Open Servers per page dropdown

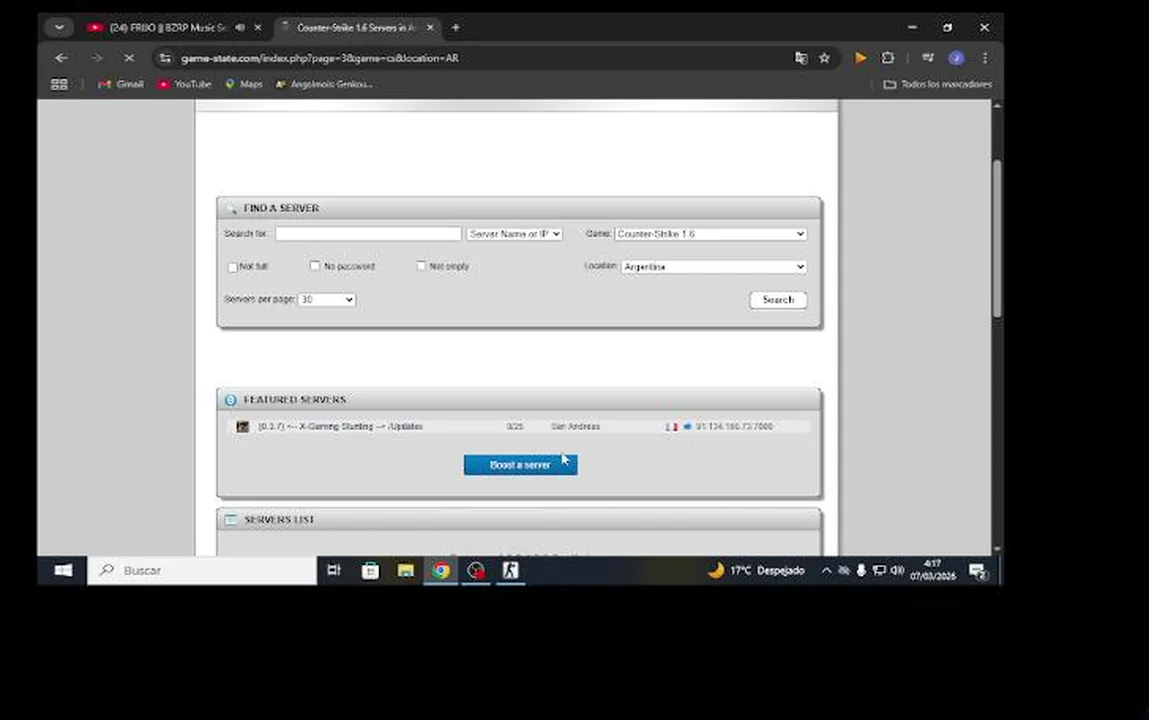327,300
